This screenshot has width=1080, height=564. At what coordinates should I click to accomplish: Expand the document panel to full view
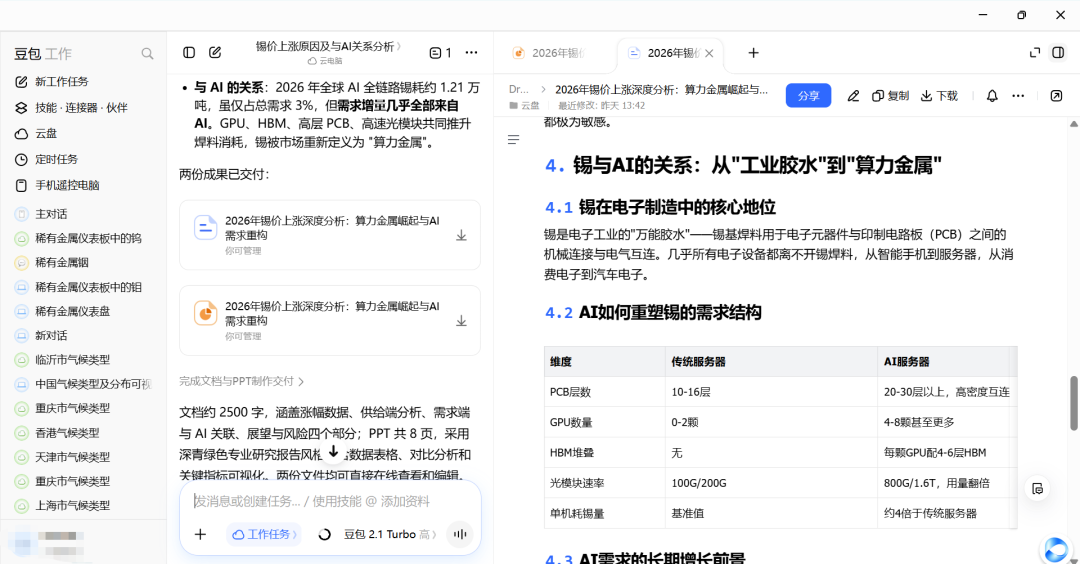(x=1035, y=53)
